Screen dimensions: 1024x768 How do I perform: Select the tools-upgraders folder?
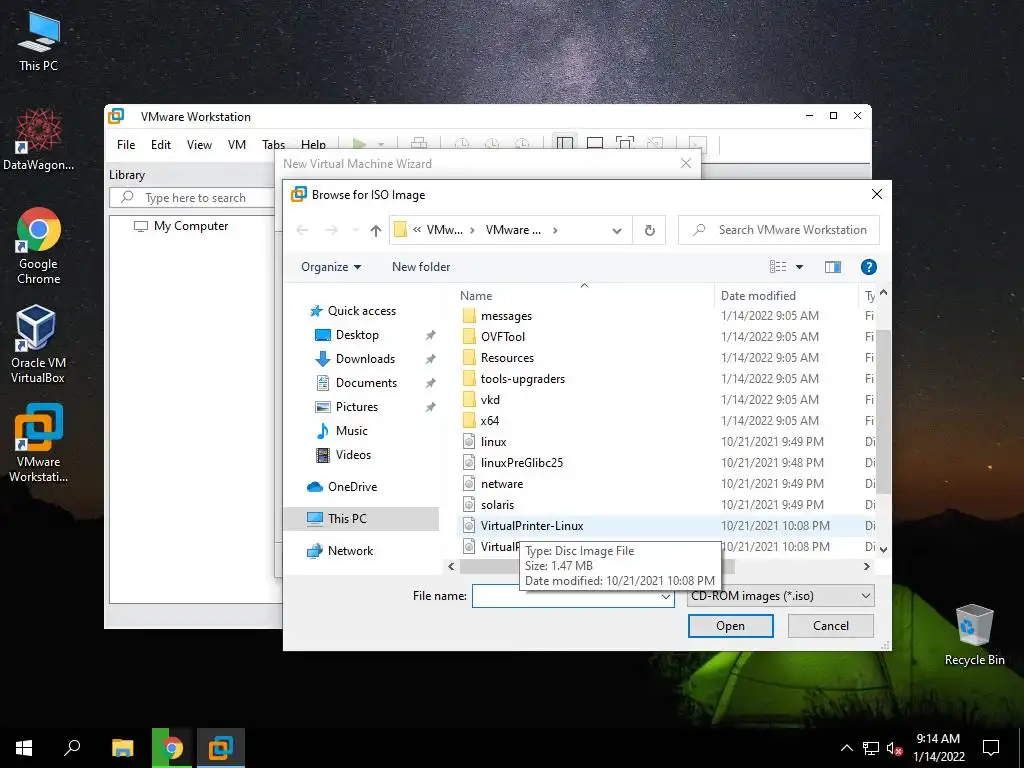pyautogui.click(x=522, y=379)
